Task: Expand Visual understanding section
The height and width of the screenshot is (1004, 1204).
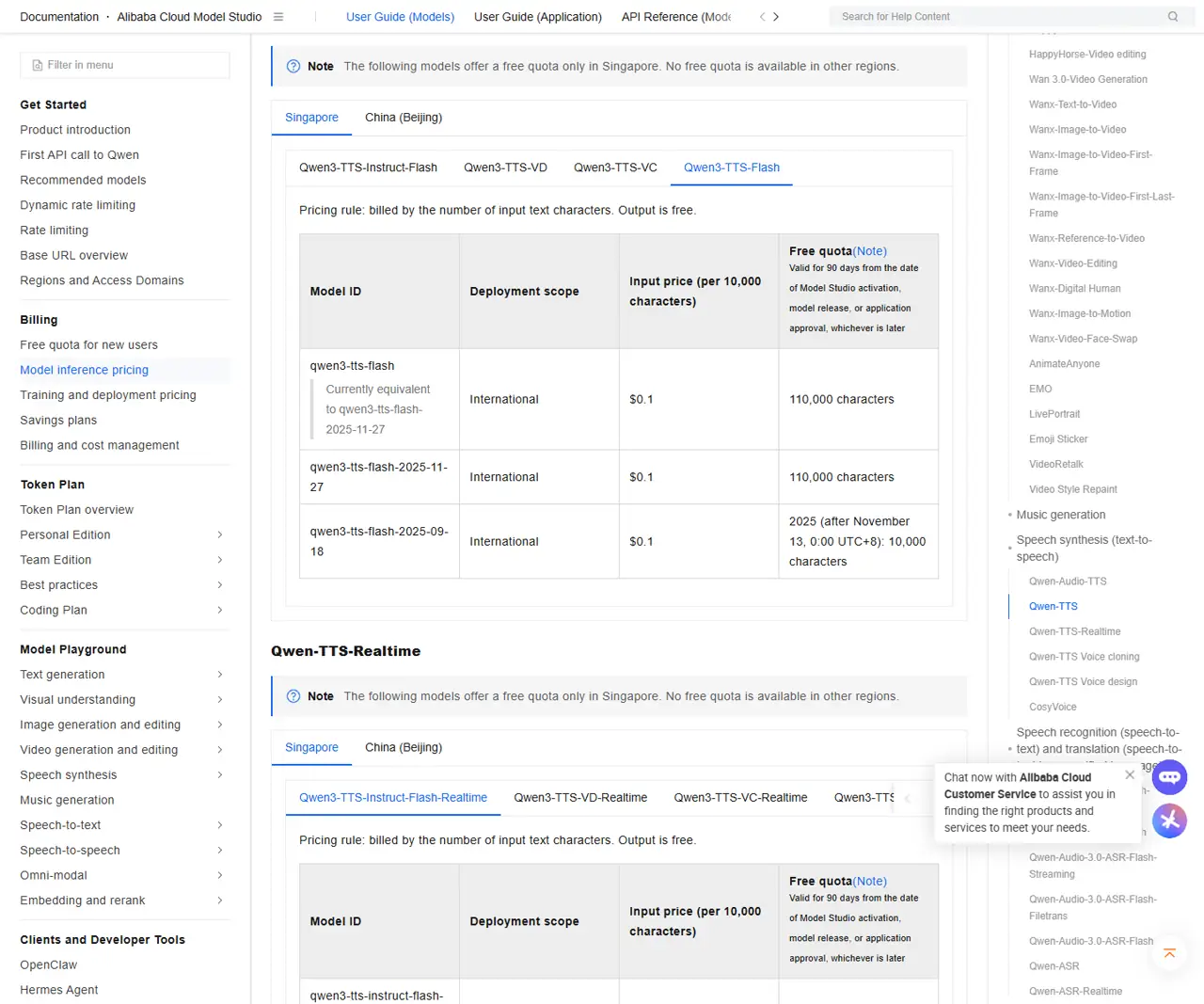Action: [x=220, y=700]
